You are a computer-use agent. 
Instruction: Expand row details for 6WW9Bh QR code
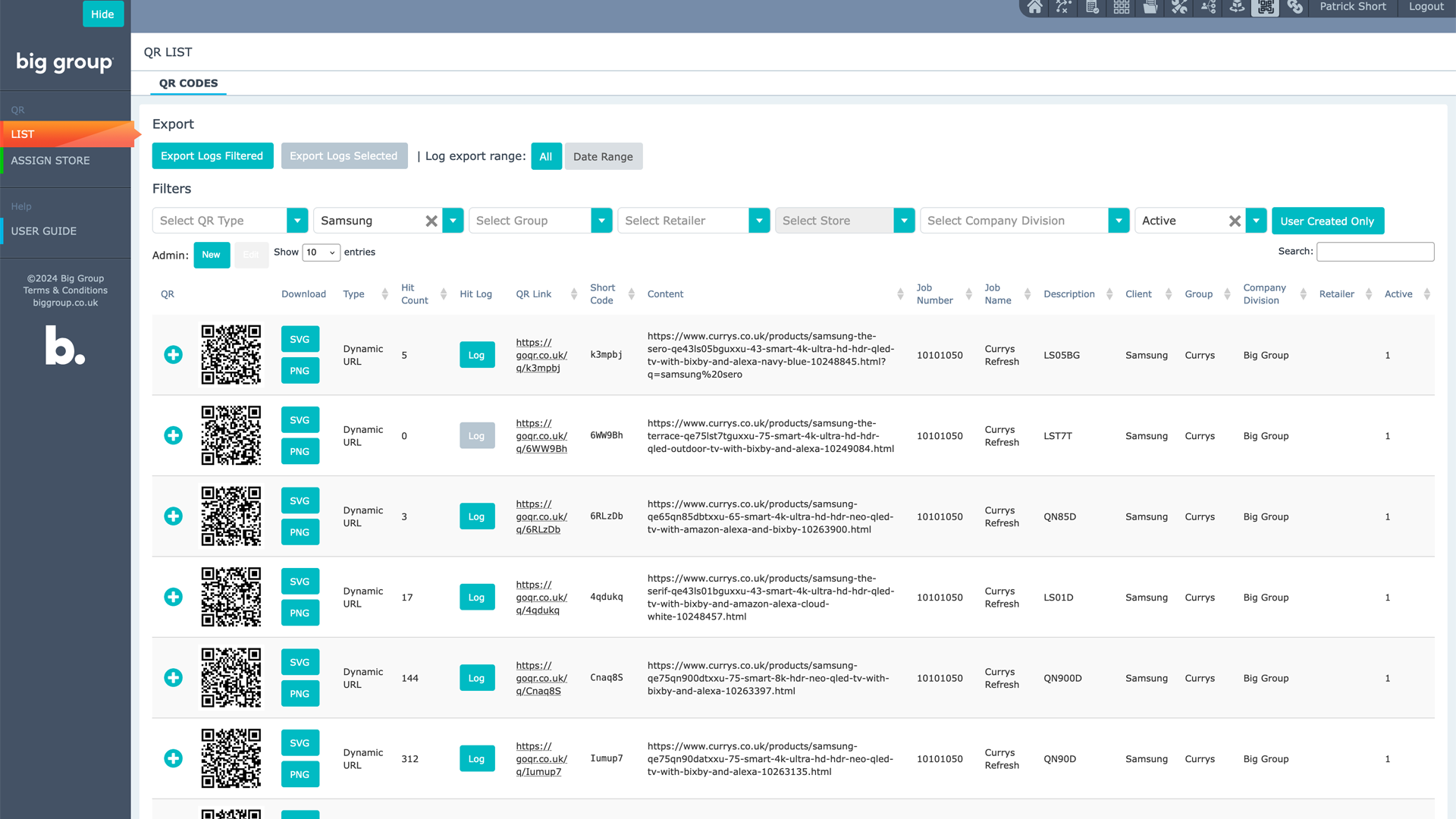point(173,435)
